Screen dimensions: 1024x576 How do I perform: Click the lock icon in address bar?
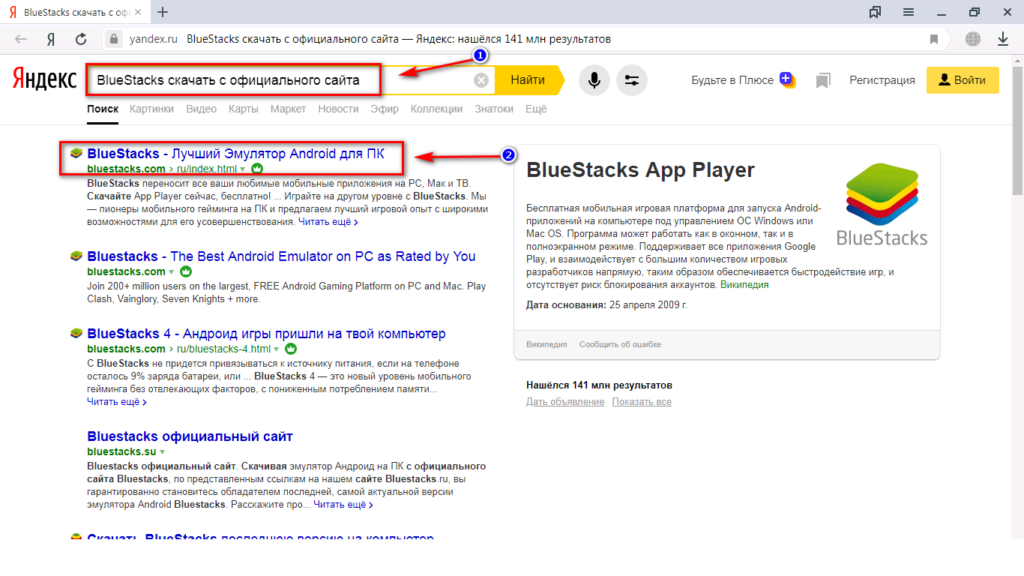(114, 39)
